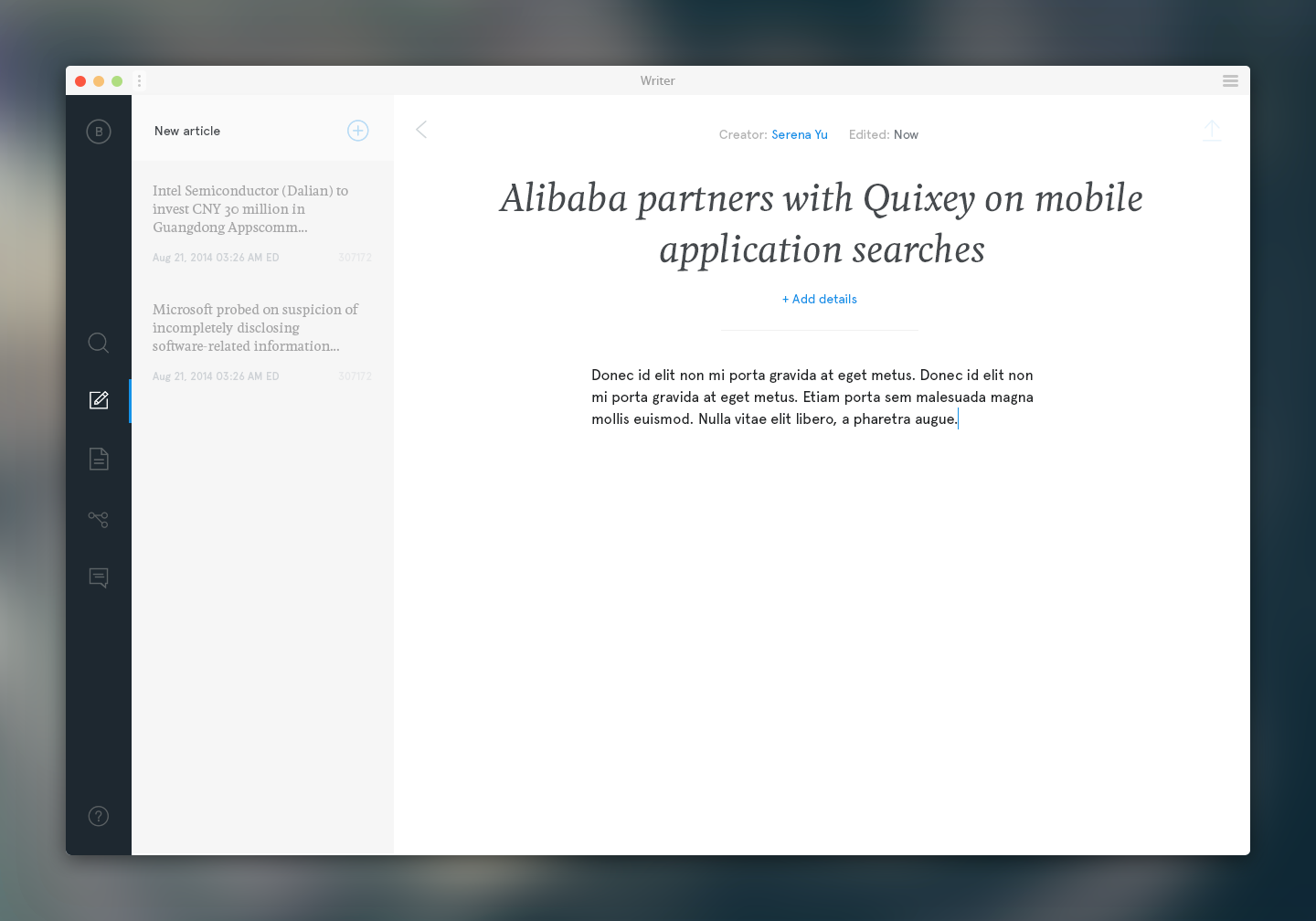This screenshot has width=1316, height=921.
Task: Create new article with plus icon
Action: [358, 131]
